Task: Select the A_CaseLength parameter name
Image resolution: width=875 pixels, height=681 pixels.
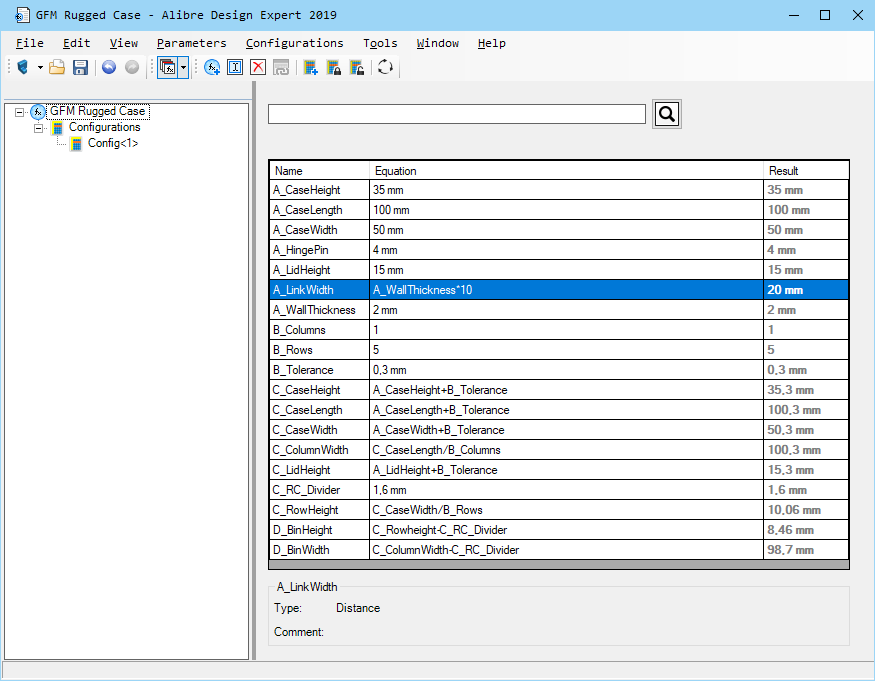Action: [x=308, y=210]
